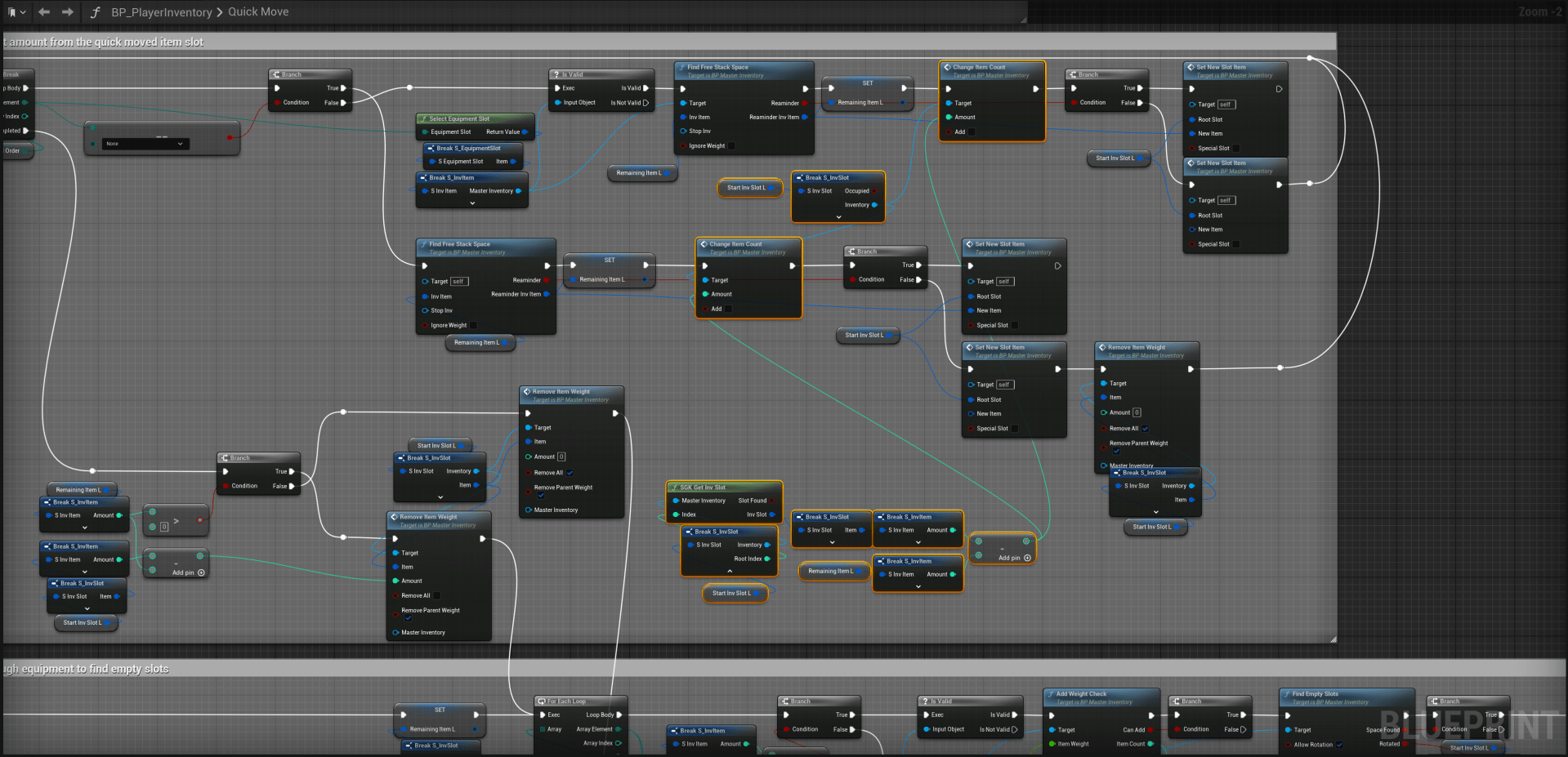Click the Add Weight Check node icon
The image size is (1568, 757).
pyautogui.click(x=1051, y=694)
